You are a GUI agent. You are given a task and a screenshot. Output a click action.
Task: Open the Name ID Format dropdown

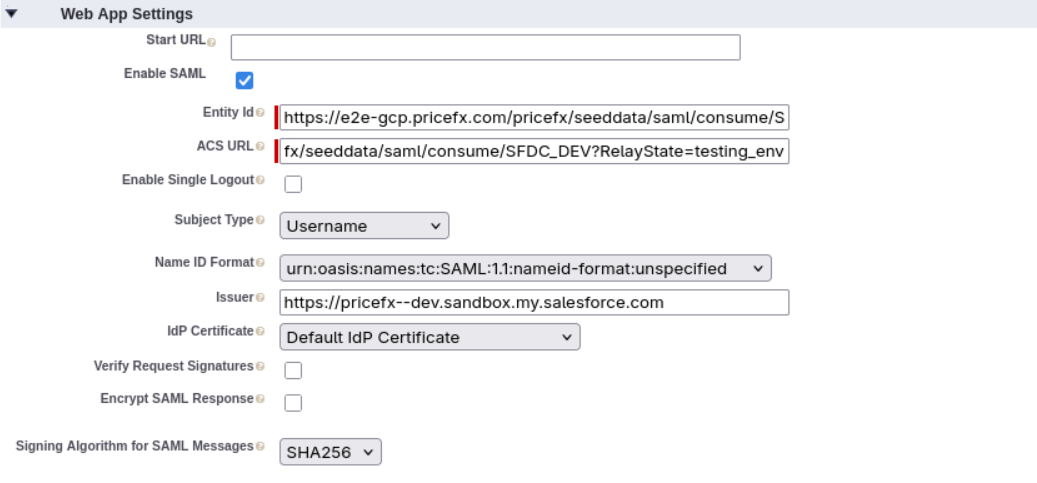pyautogui.click(x=526, y=268)
